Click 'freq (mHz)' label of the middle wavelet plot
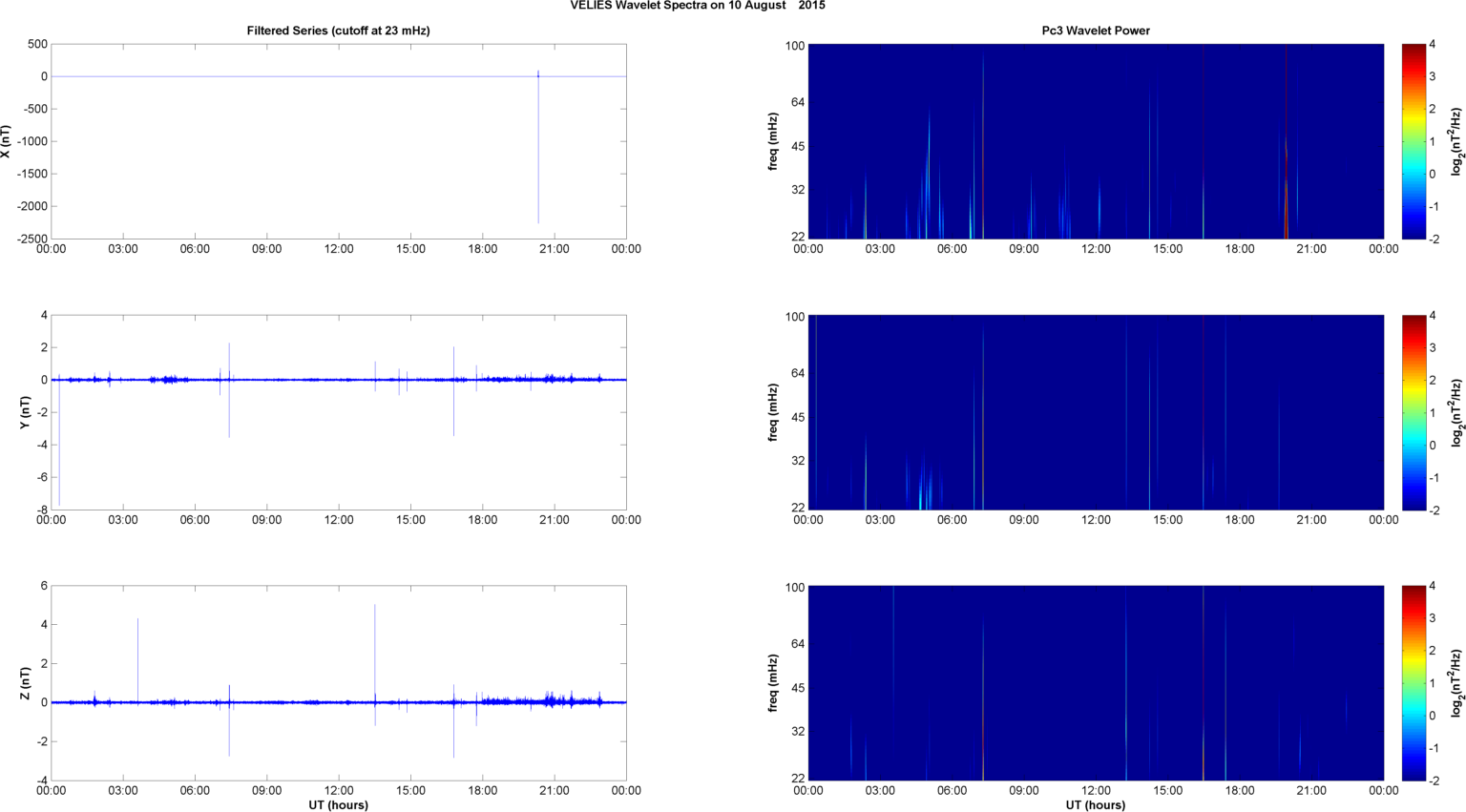Image resolution: width=1466 pixels, height=812 pixels. (x=773, y=412)
